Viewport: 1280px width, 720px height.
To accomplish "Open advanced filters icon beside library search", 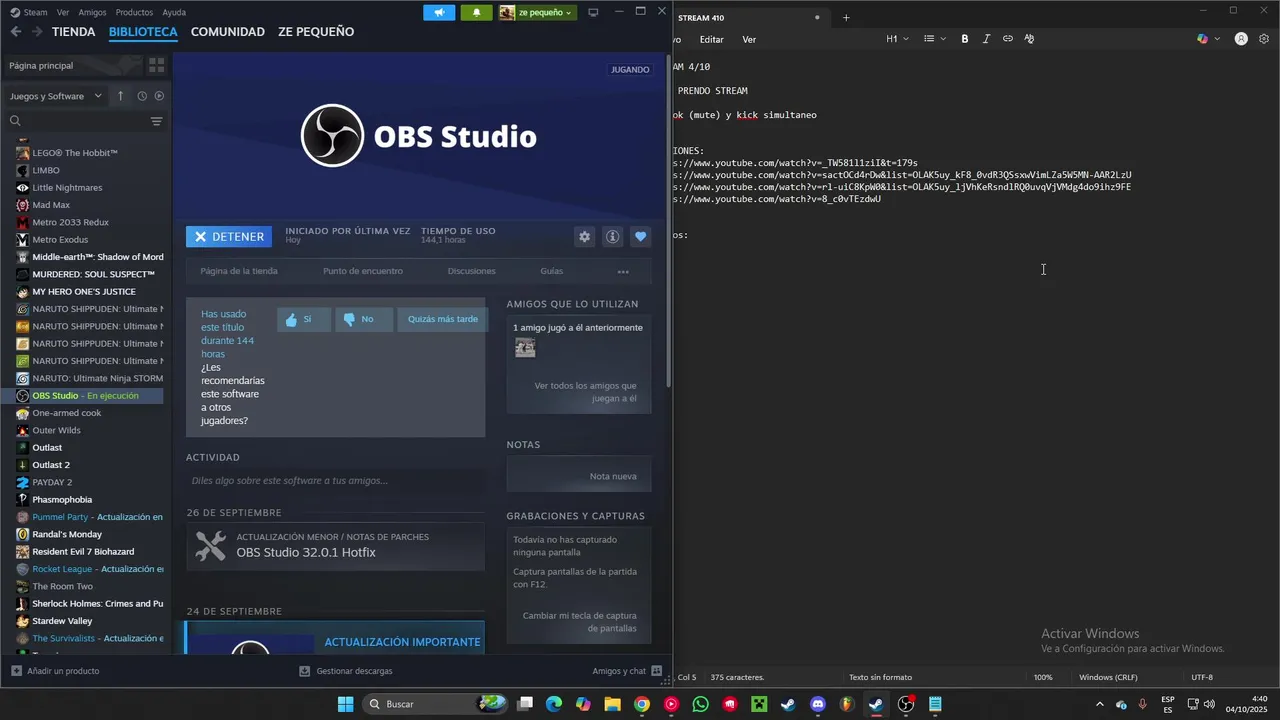I will coord(156,121).
